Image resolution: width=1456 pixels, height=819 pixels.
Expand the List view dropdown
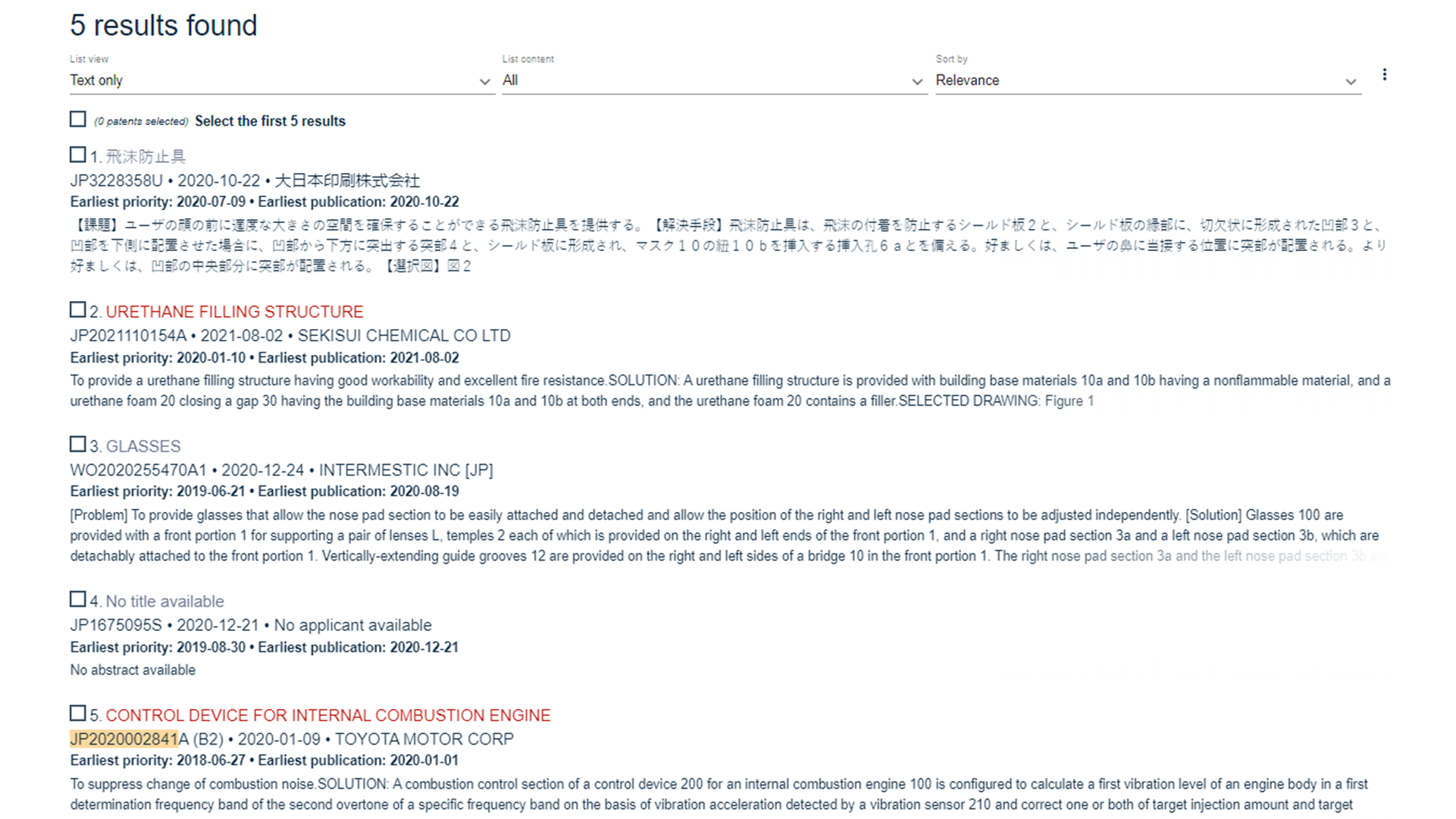(x=280, y=80)
